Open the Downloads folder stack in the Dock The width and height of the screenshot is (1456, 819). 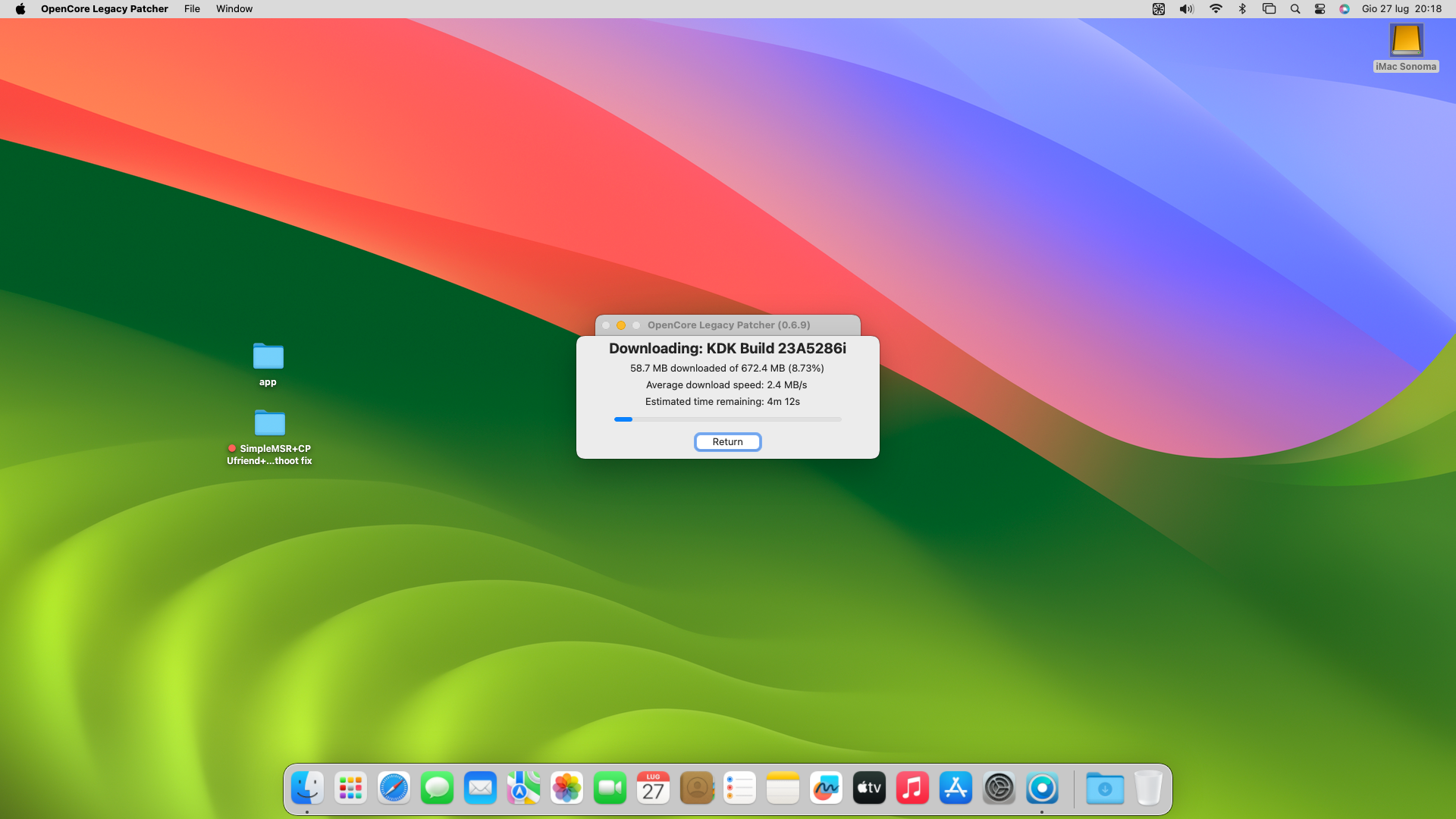tap(1104, 789)
